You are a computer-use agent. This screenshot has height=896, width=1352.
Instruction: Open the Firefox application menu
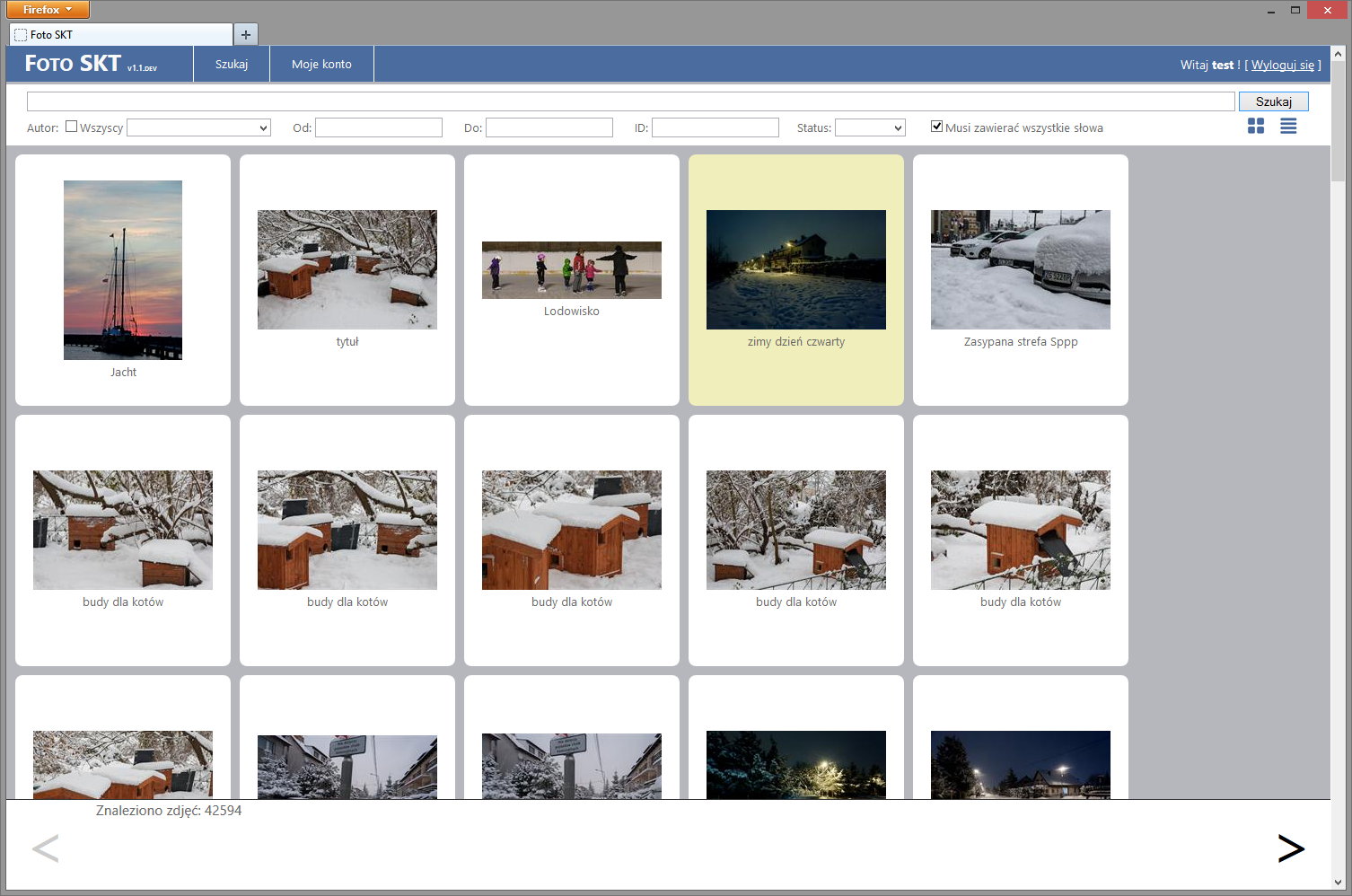(x=48, y=10)
